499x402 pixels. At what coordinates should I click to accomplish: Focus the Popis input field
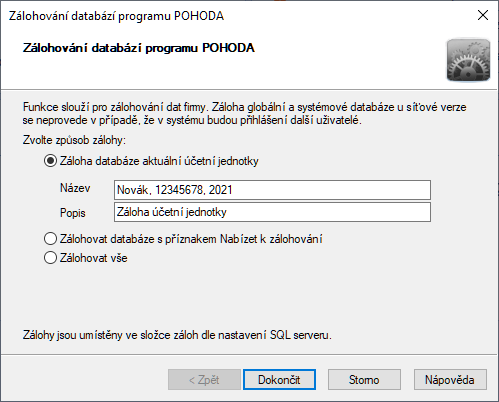click(x=272, y=212)
